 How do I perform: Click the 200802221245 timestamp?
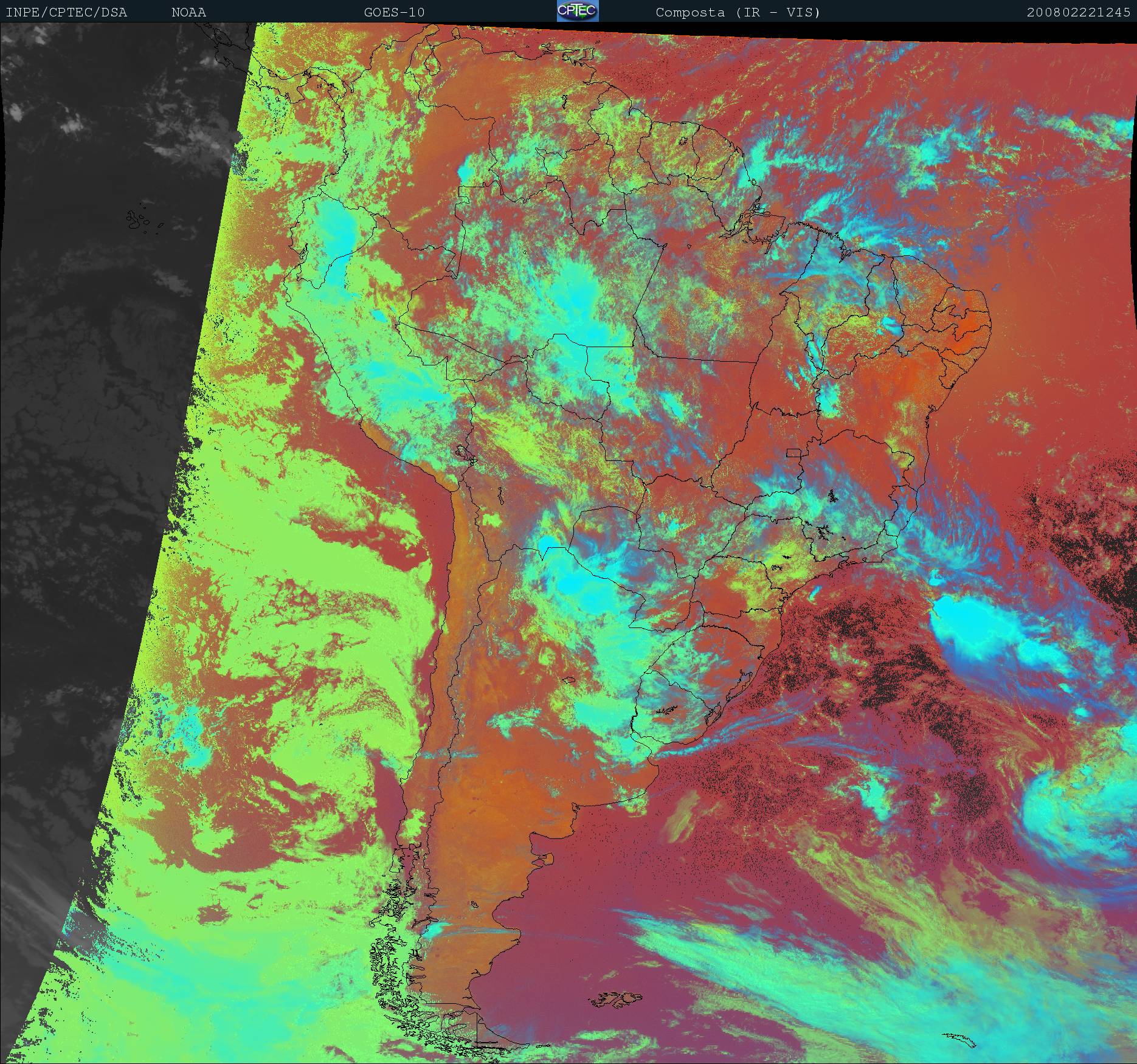pos(1078,12)
